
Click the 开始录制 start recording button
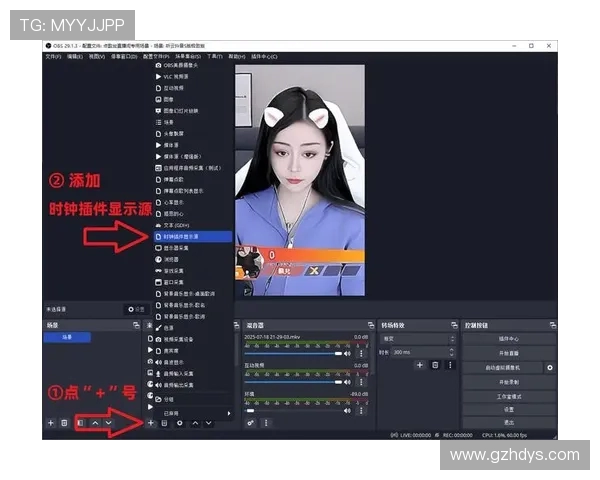point(509,382)
